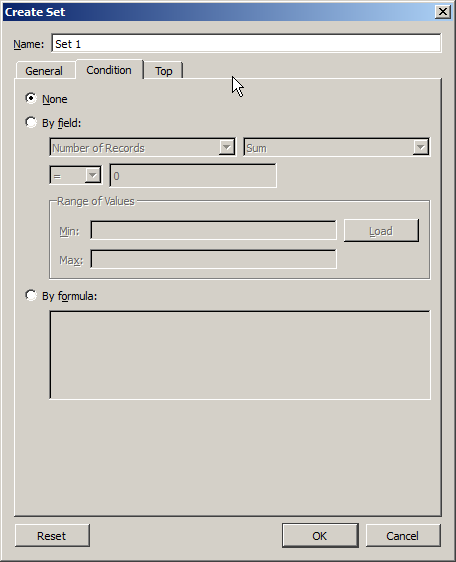The height and width of the screenshot is (562, 456).
Task: Expand the Sum aggregation dropdown
Action: [337, 147]
